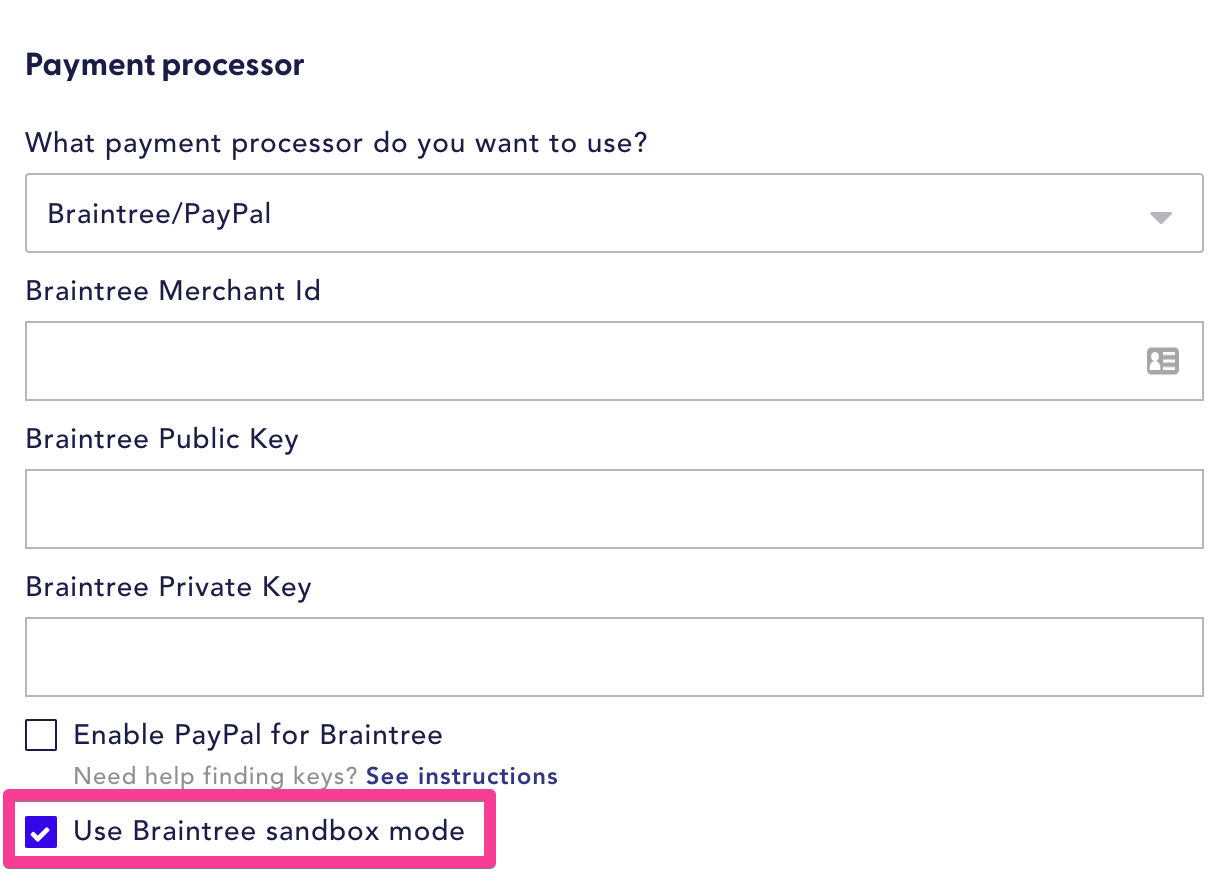Enable PayPal for Braintree
1229x878 pixels.
[40, 735]
